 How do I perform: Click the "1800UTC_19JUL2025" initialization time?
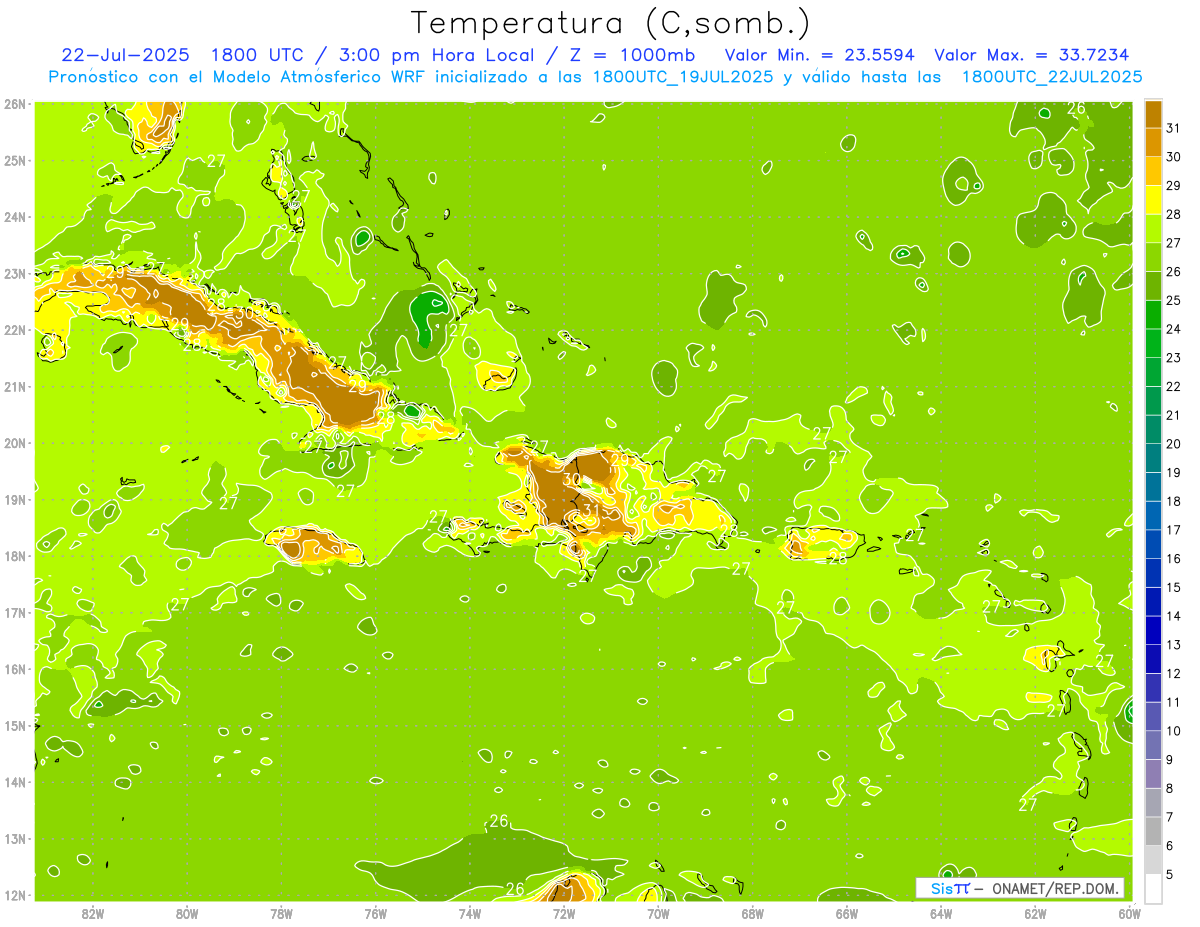click(x=684, y=77)
